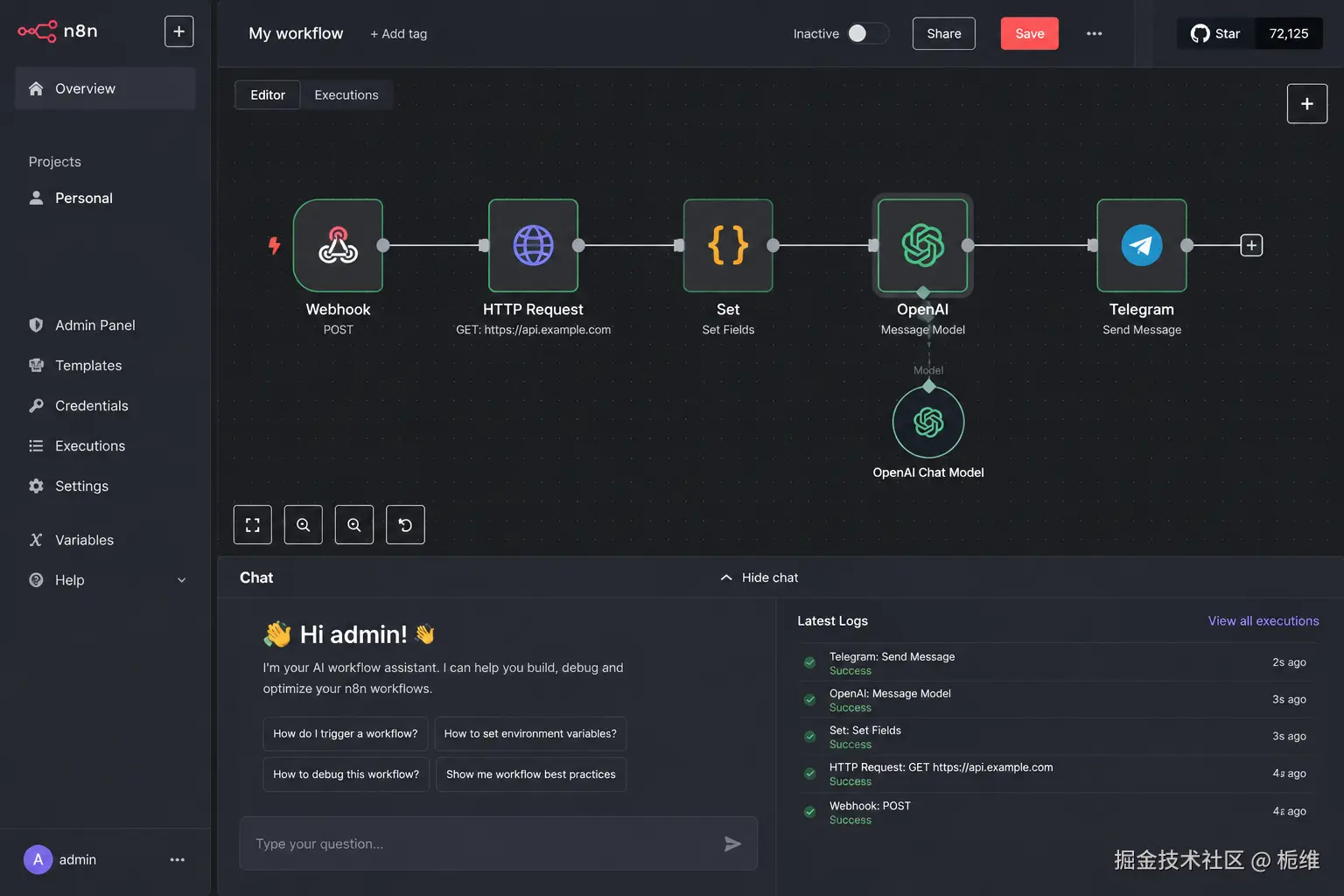
Task: Open the Overview page
Action: 105,88
